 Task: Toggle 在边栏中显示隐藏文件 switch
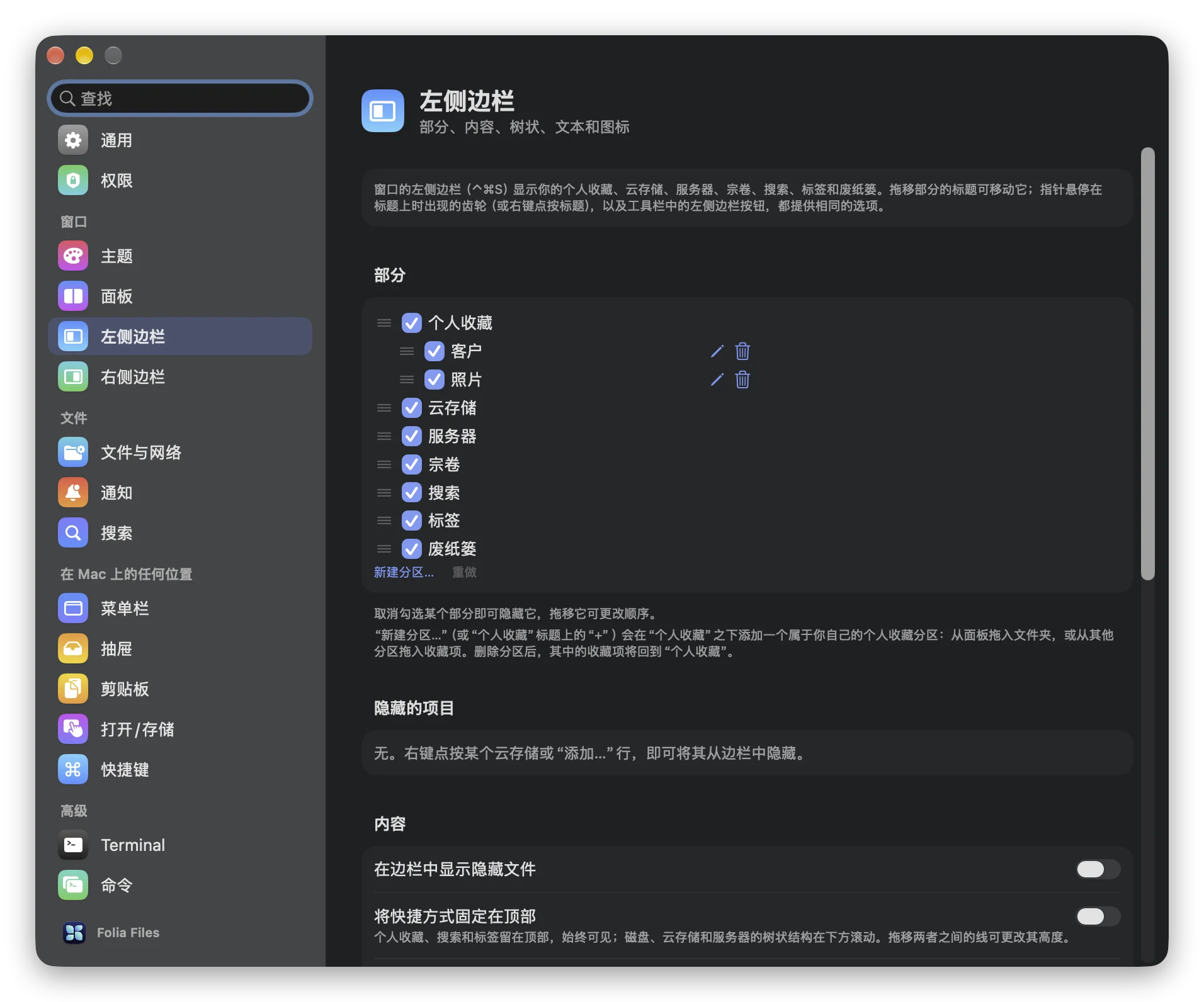pos(1098,869)
